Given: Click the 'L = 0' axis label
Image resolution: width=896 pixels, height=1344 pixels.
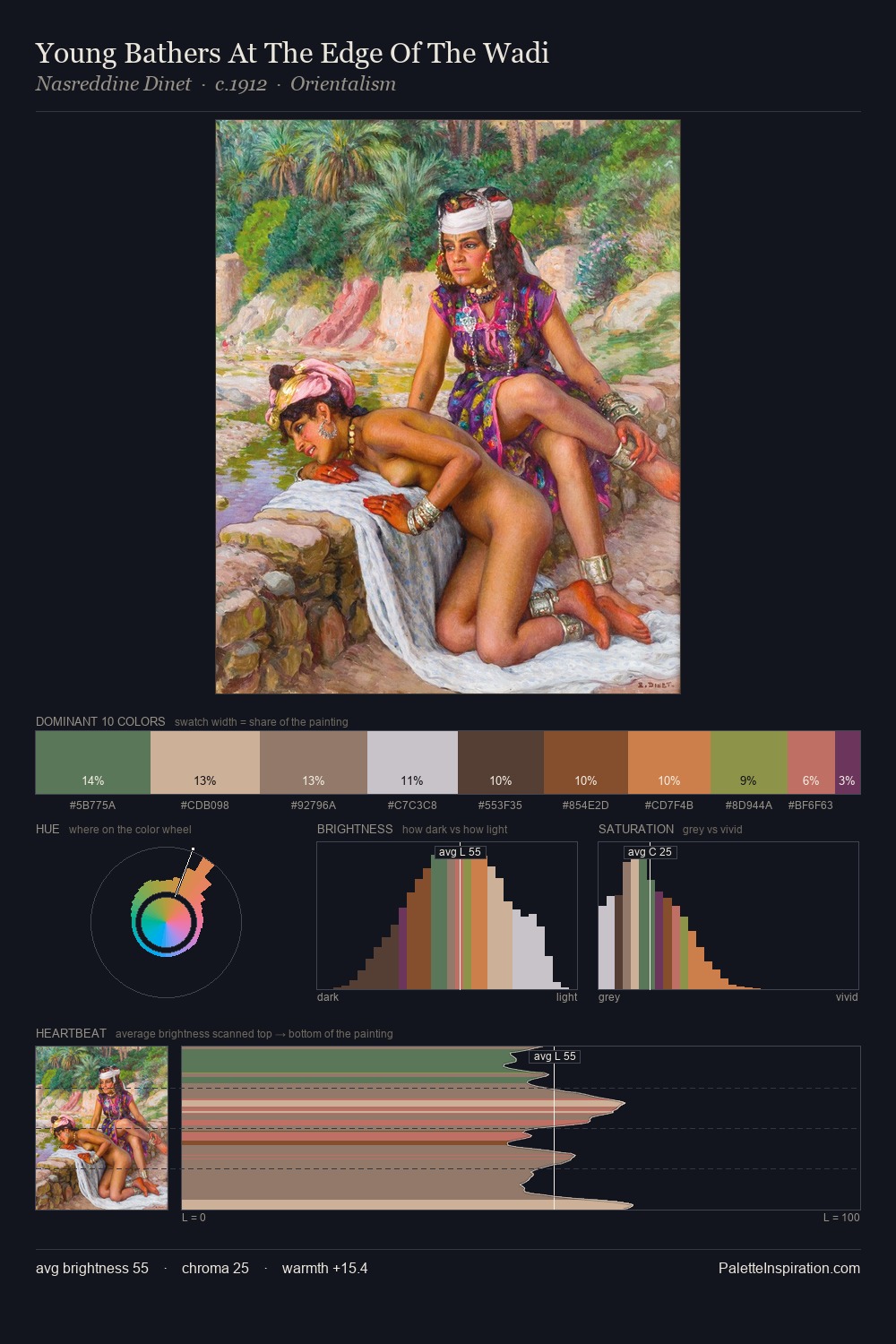Looking at the screenshot, I should pyautogui.click(x=194, y=1218).
